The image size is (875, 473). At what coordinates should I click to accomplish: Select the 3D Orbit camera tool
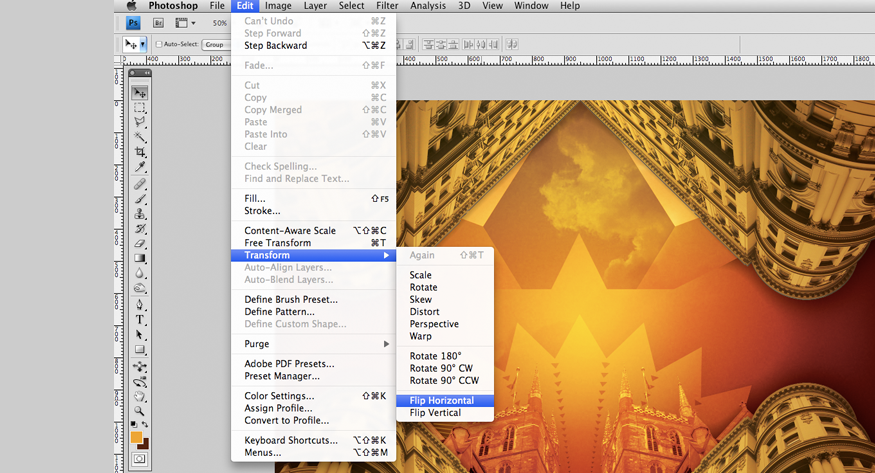click(x=140, y=382)
